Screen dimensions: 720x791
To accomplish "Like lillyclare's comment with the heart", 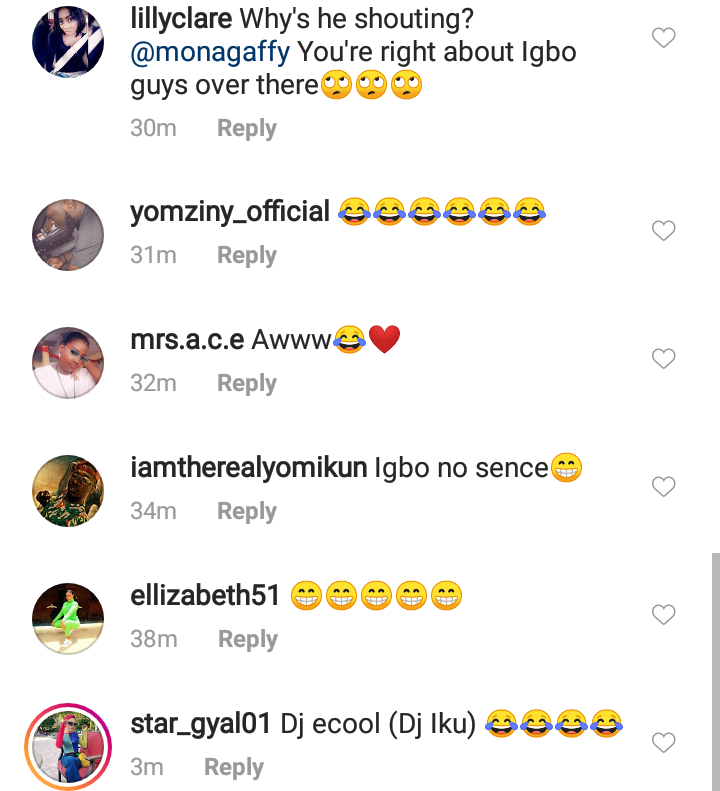I will pyautogui.click(x=663, y=39).
